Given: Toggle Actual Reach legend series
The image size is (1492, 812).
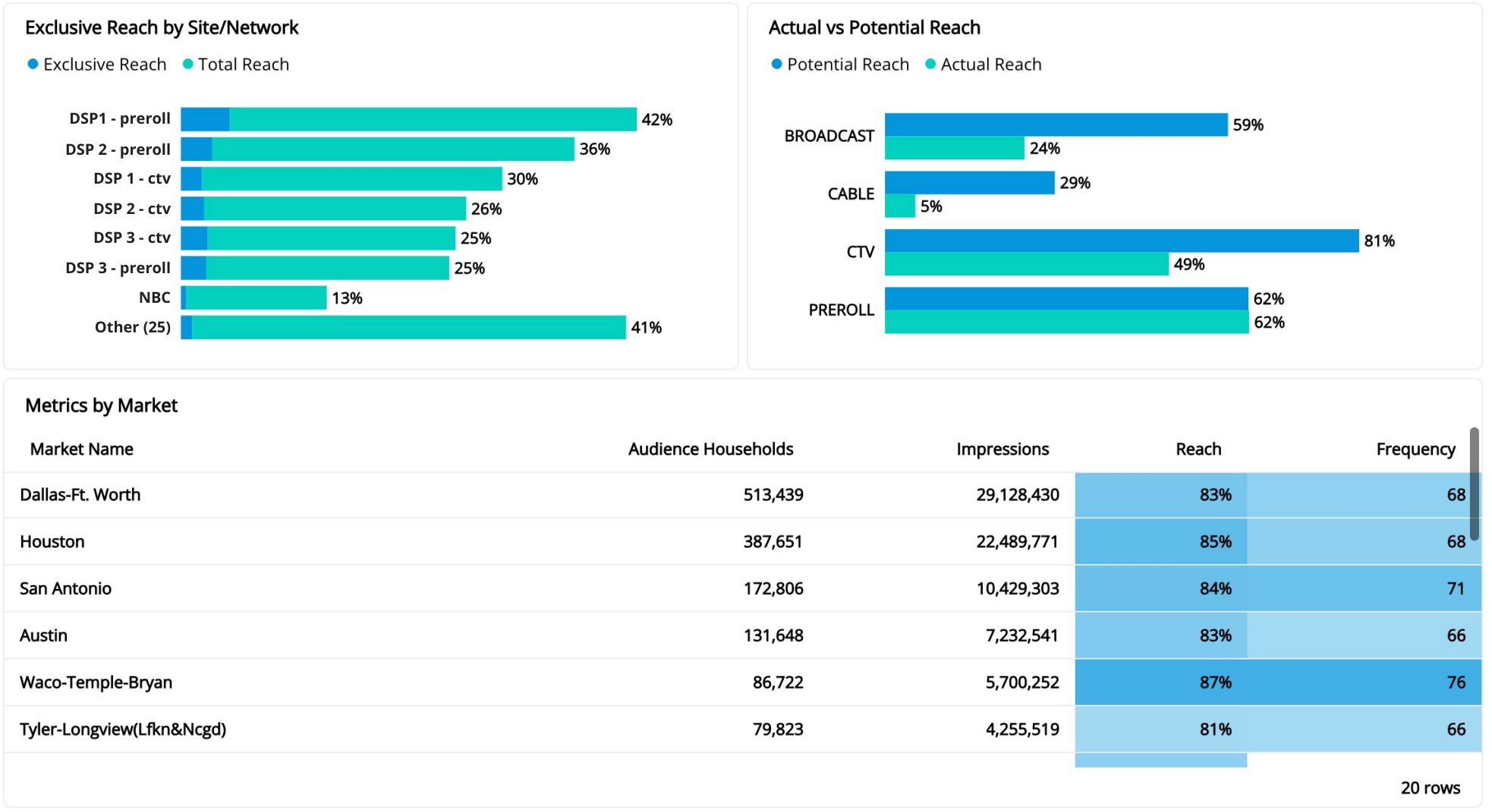Looking at the screenshot, I should pyautogui.click(x=983, y=65).
